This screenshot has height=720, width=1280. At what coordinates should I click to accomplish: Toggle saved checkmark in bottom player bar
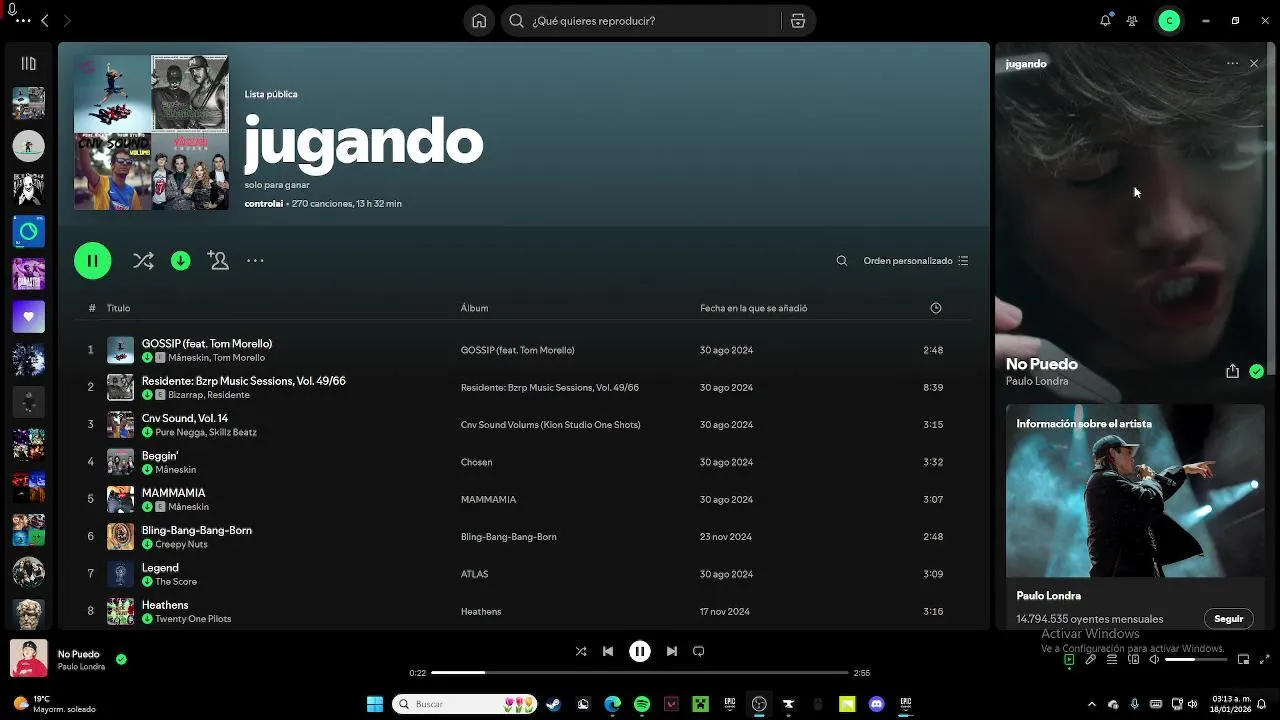[x=121, y=660]
